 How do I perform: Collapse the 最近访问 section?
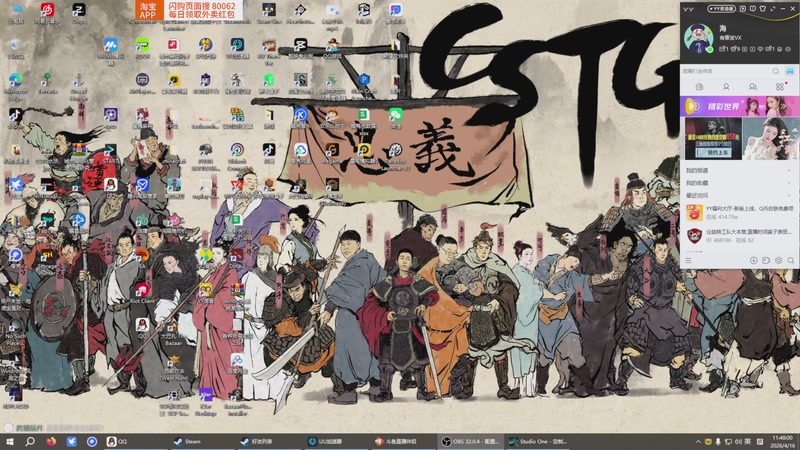click(740, 195)
